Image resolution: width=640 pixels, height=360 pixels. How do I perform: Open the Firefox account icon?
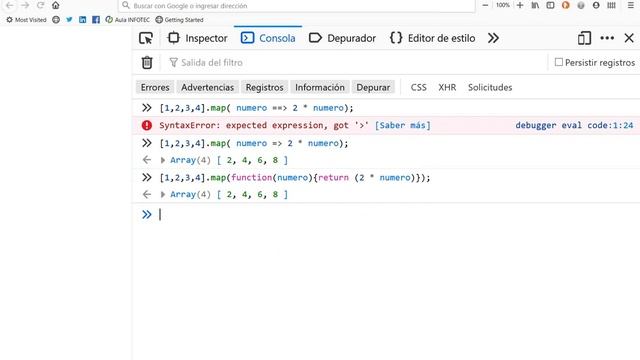click(x=596, y=5)
